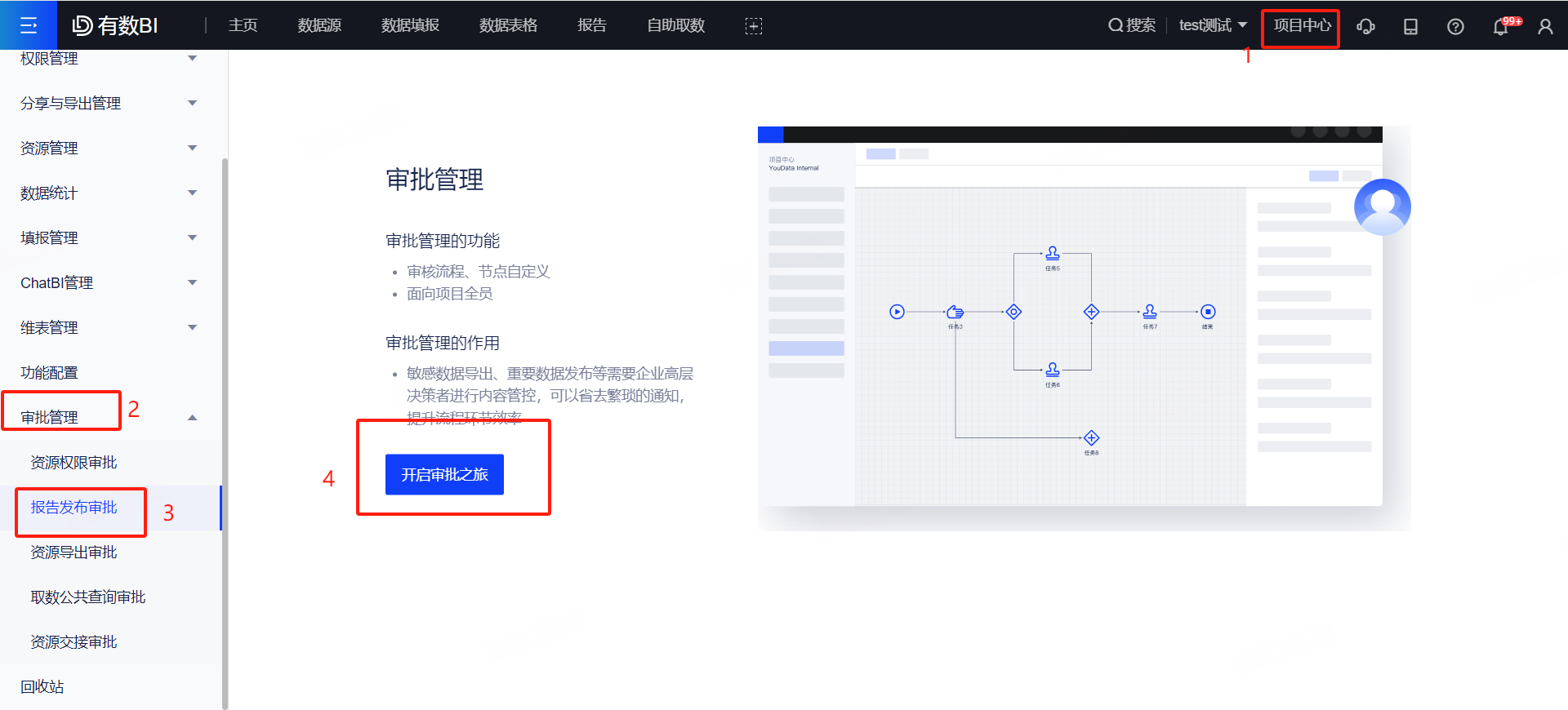Open 项目中心 in top bar

[1302, 25]
